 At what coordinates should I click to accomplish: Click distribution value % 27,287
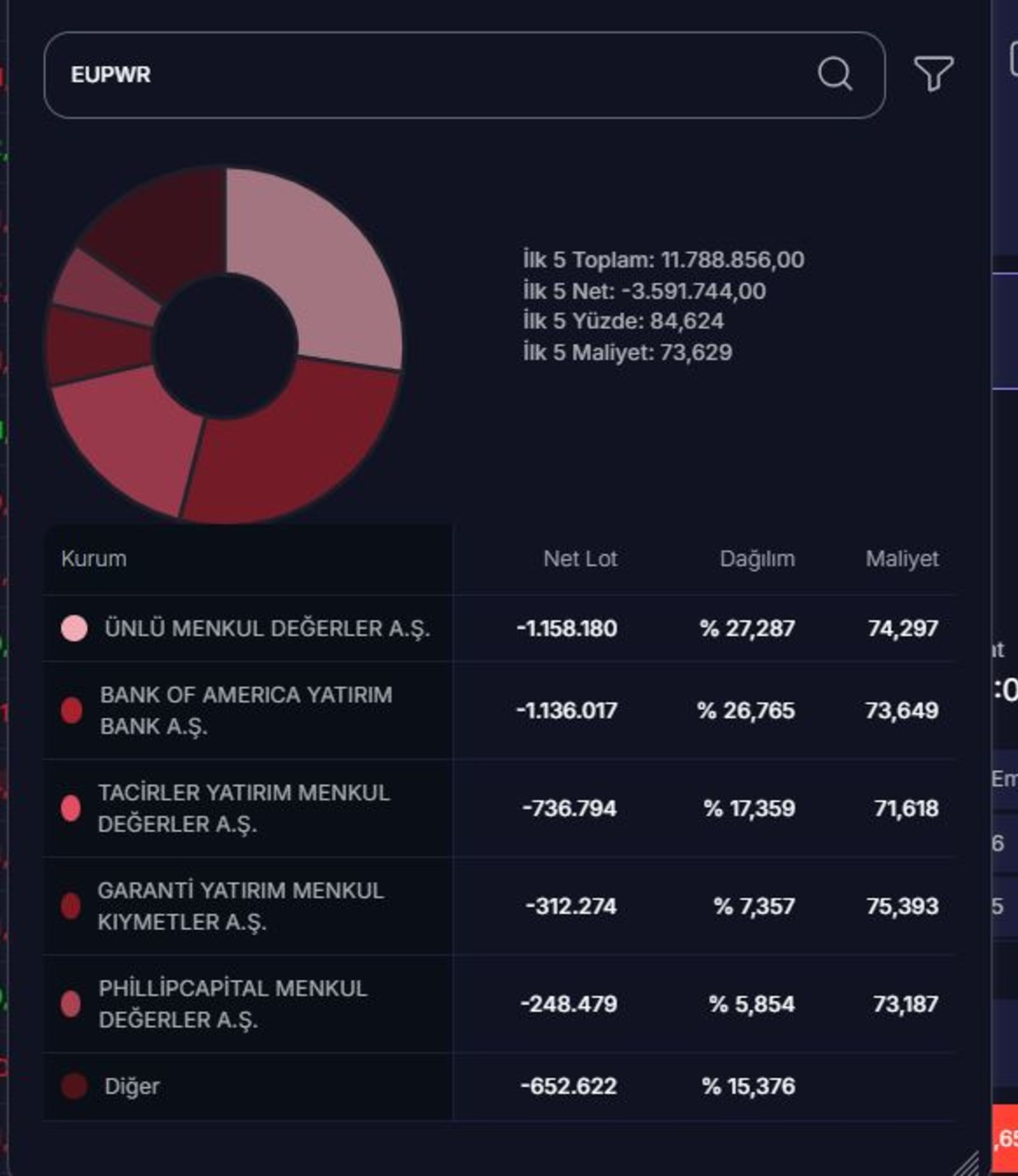(x=747, y=628)
